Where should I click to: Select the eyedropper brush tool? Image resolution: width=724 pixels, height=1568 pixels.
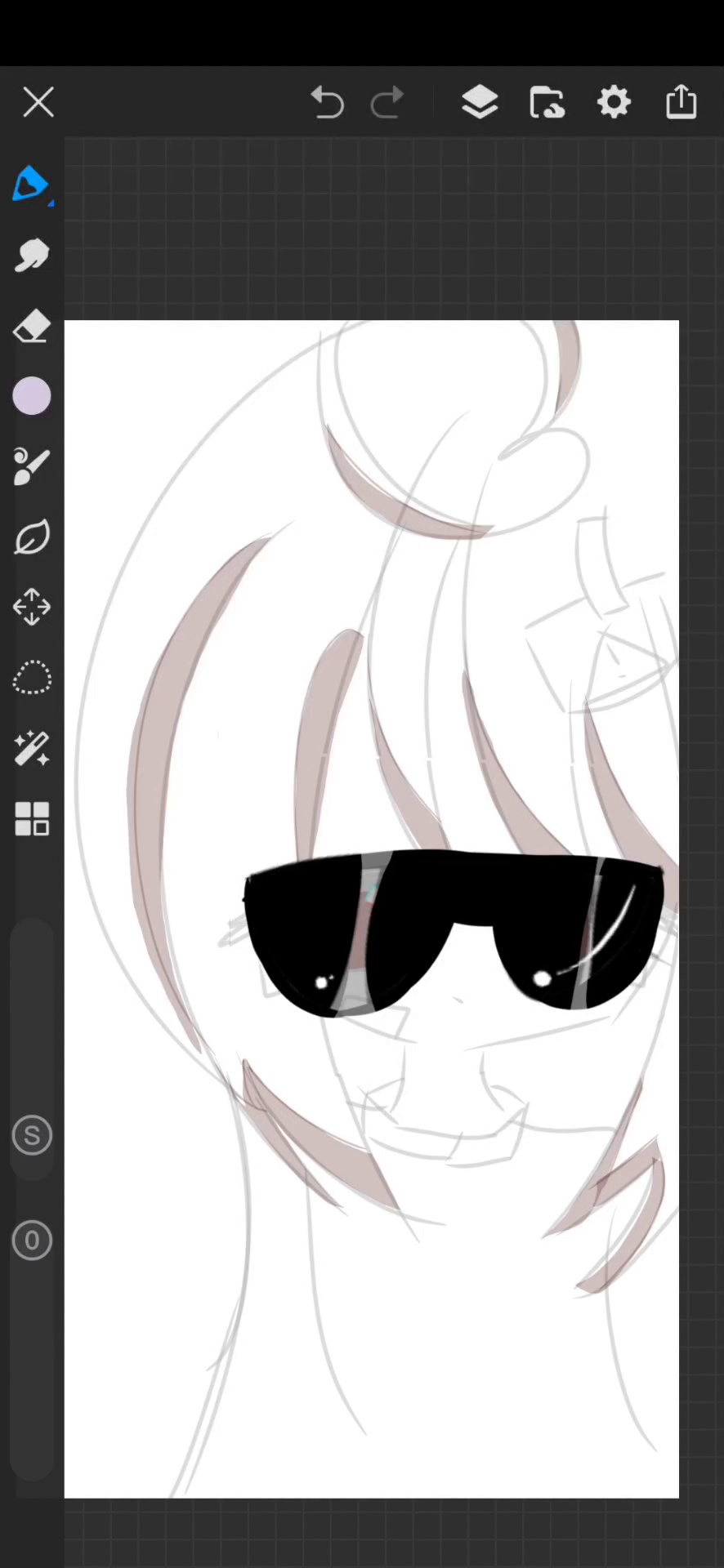(x=32, y=466)
